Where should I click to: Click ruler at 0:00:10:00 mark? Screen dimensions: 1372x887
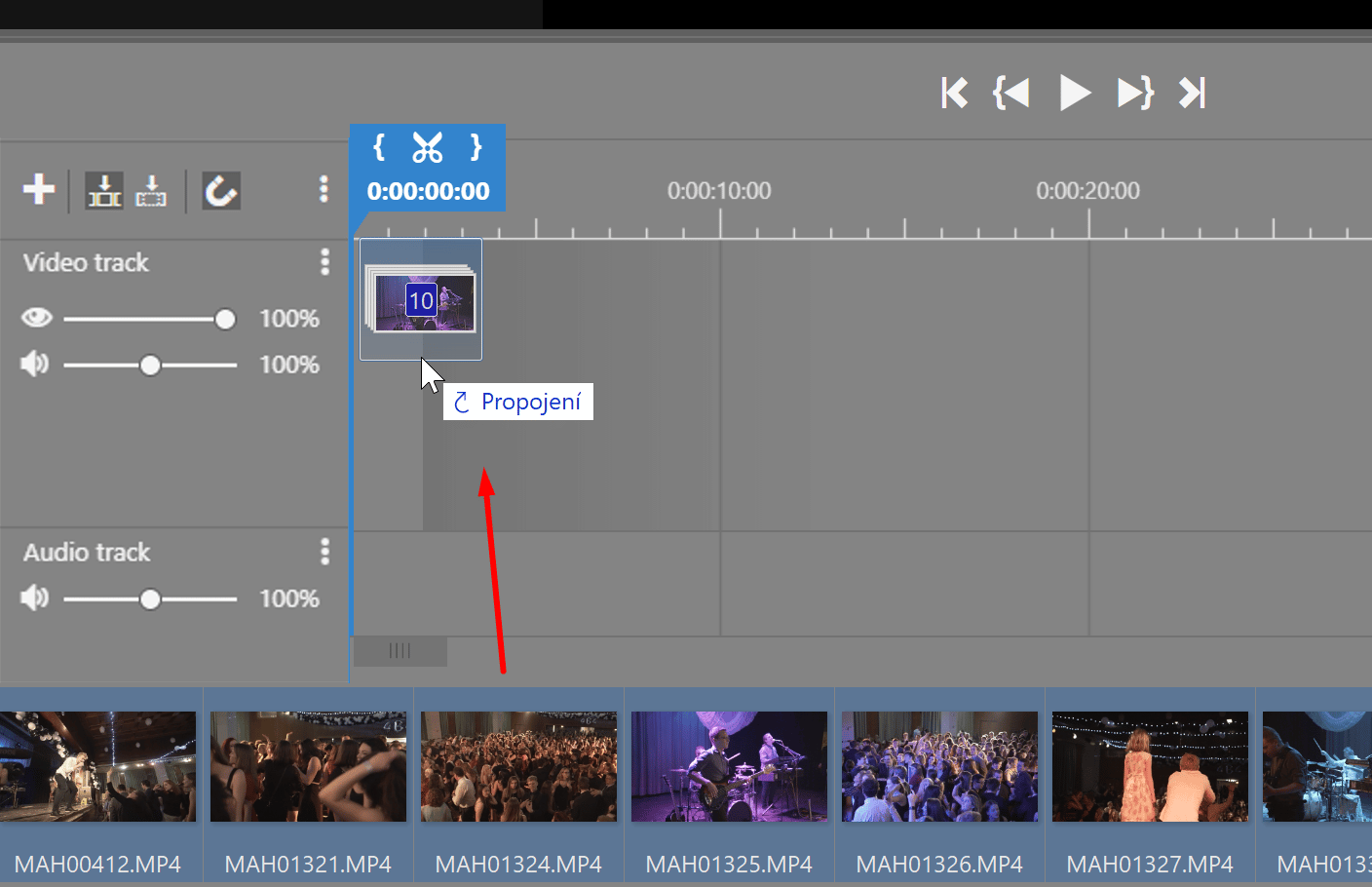(x=719, y=191)
